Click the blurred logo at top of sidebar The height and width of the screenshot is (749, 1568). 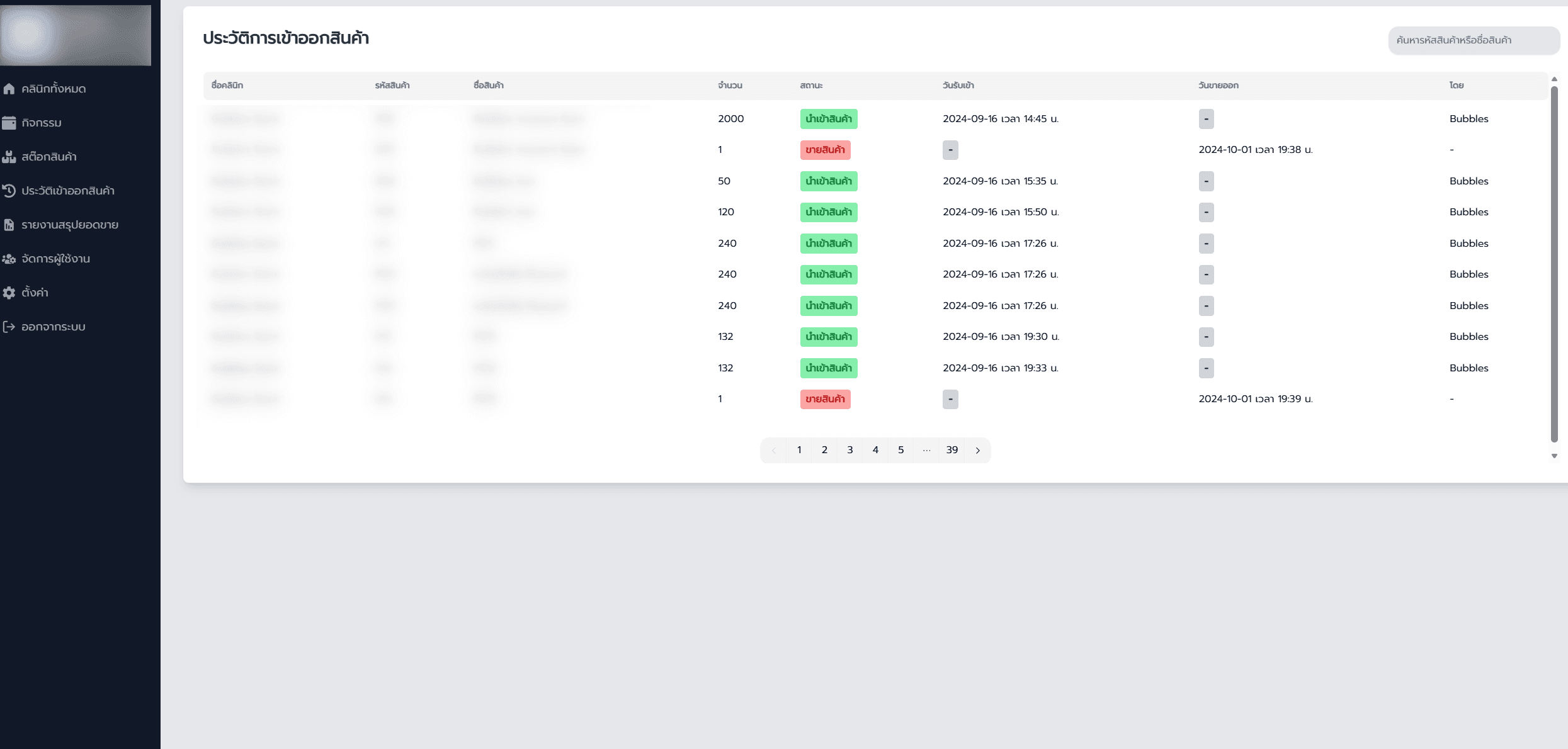click(76, 35)
